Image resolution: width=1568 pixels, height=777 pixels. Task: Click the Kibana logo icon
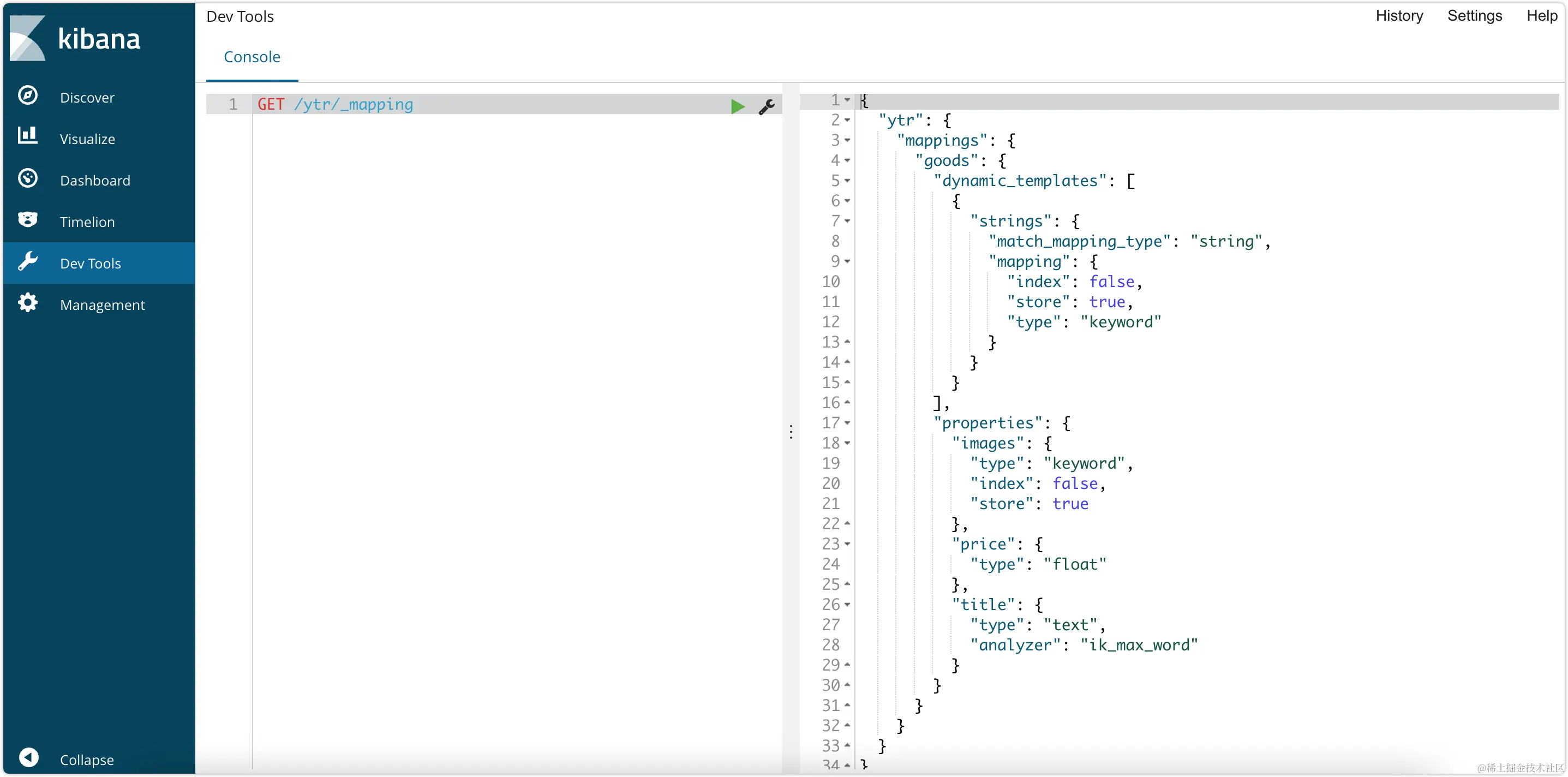coord(28,38)
